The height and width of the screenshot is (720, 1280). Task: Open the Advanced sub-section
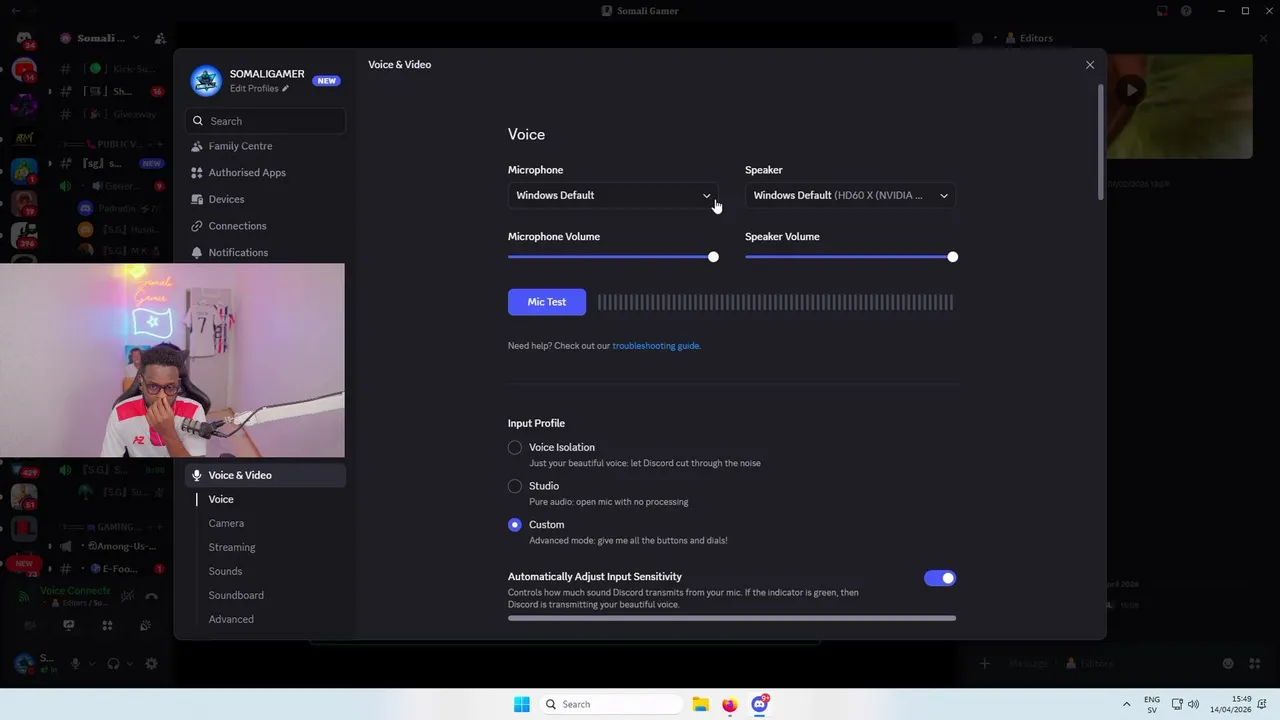pos(231,619)
